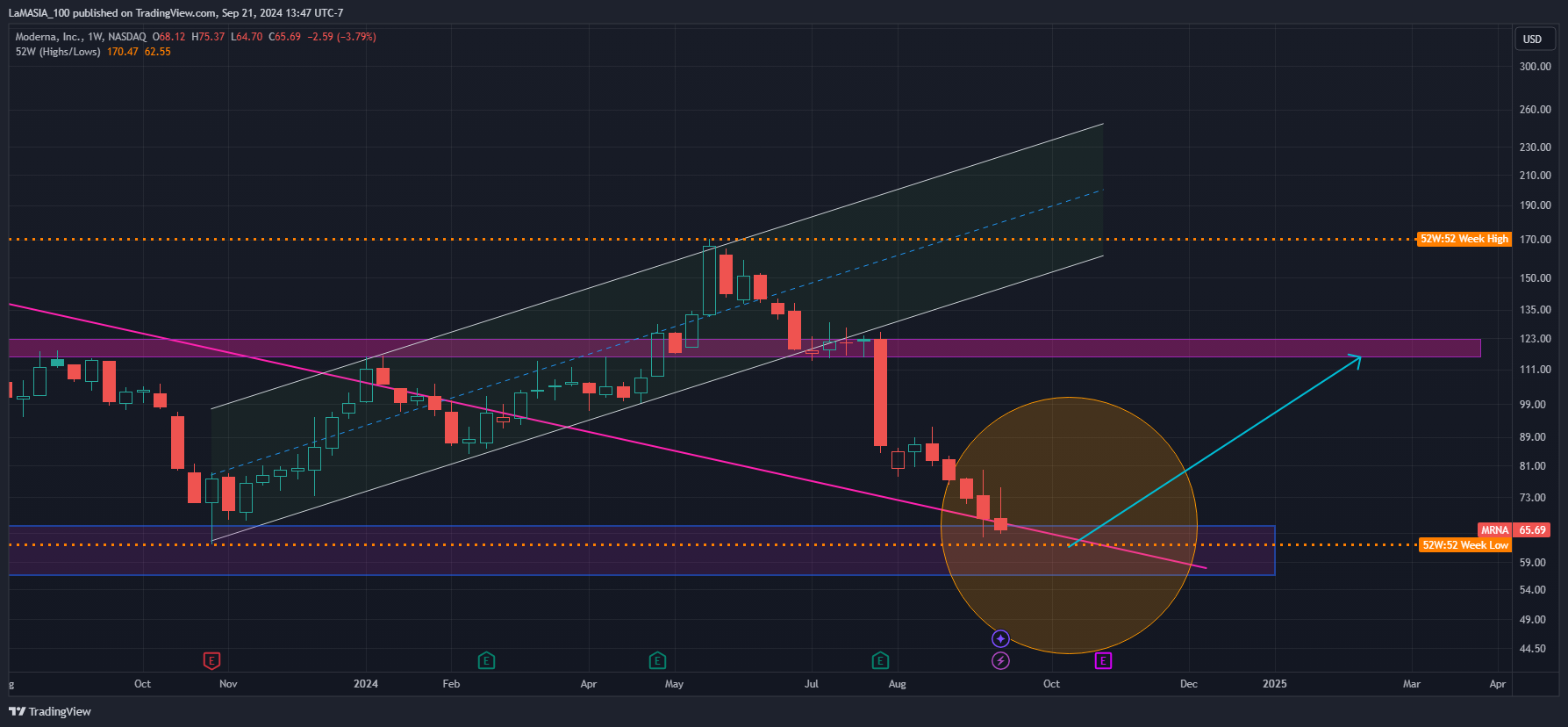This screenshot has width=1568, height=727.
Task: Click the green earnings E marker near May
Action: tap(657, 660)
